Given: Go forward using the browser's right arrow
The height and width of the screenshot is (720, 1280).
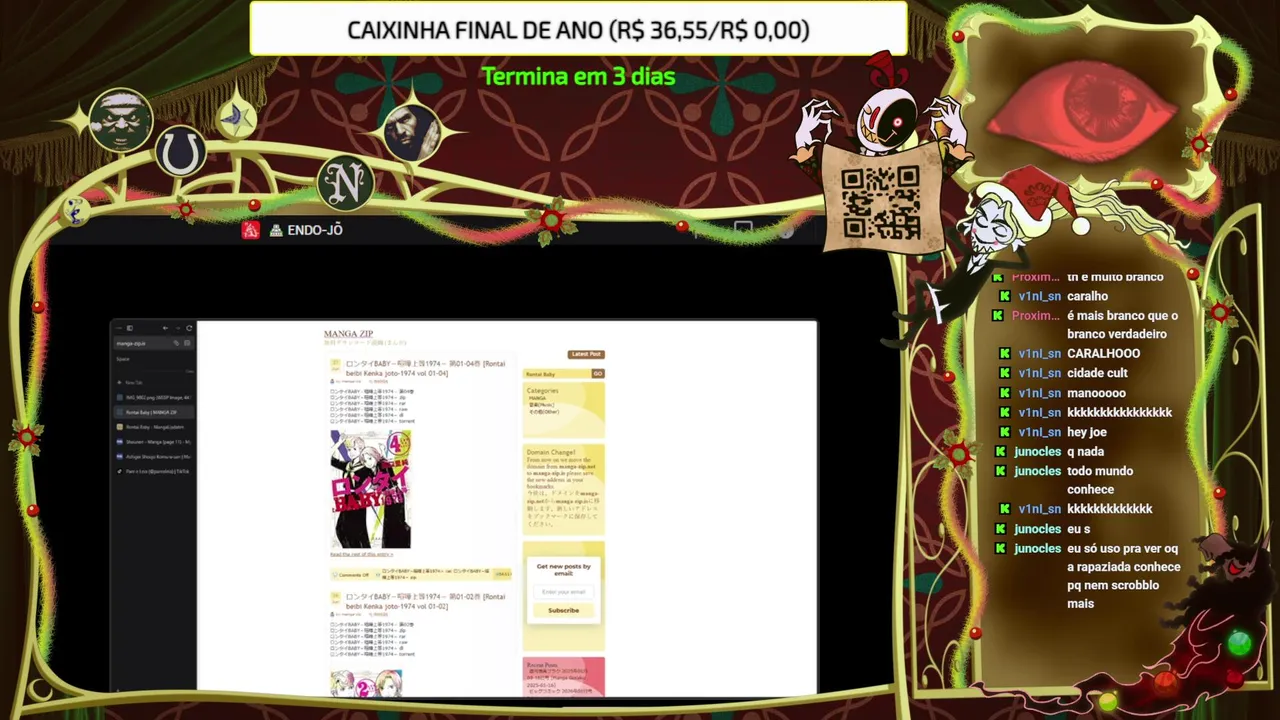Looking at the screenshot, I should 177,328.
